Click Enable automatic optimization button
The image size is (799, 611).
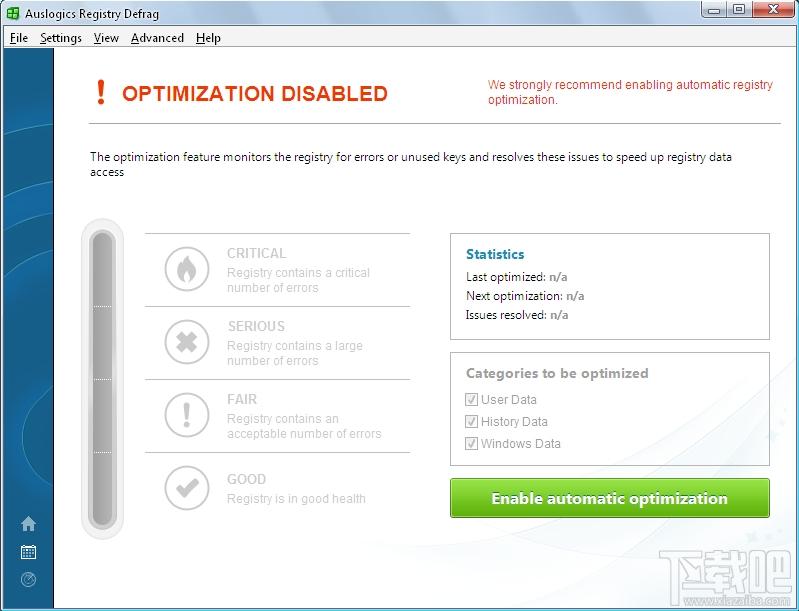[609, 498]
